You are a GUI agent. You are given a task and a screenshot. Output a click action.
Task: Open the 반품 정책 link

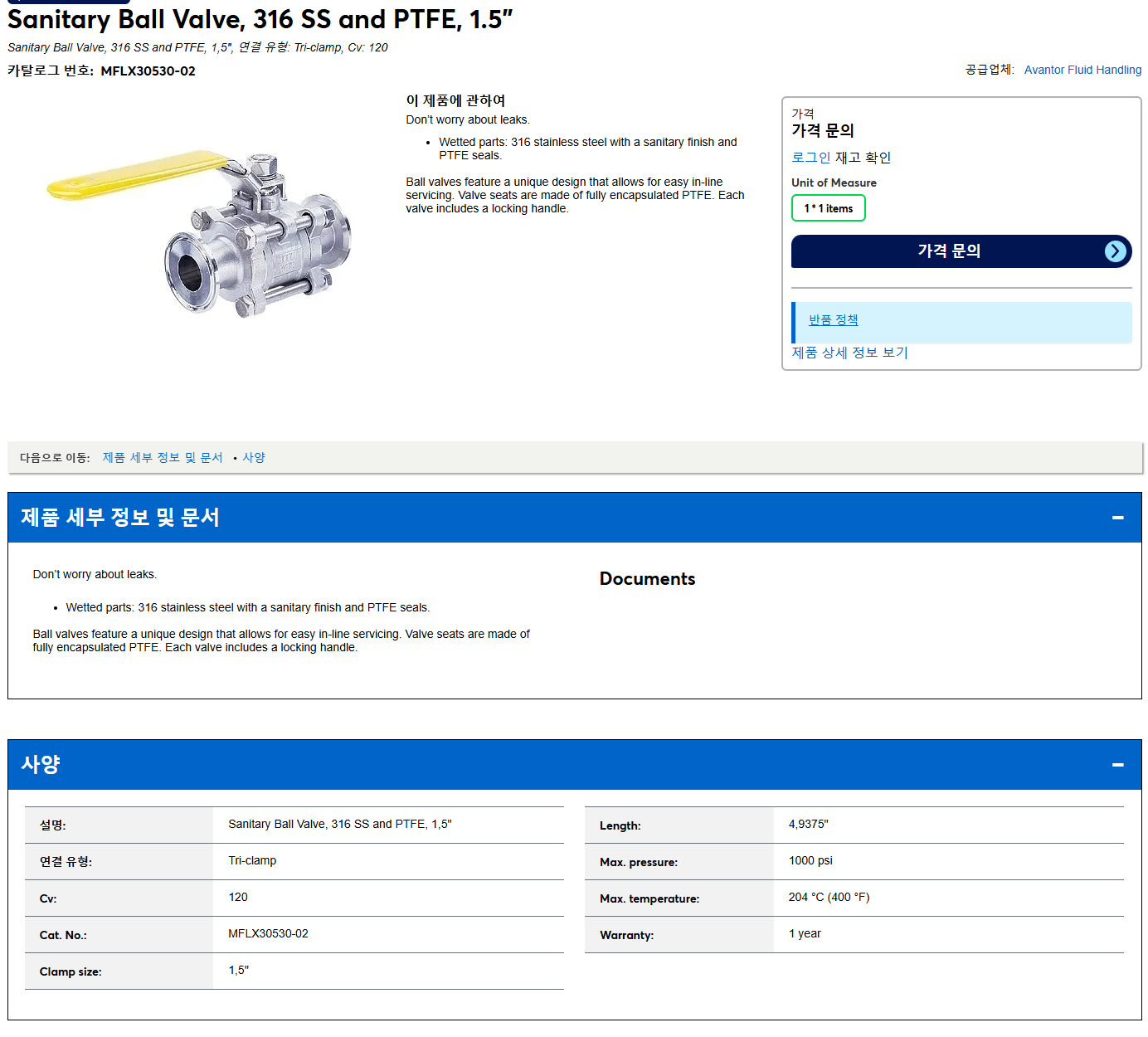point(833,319)
